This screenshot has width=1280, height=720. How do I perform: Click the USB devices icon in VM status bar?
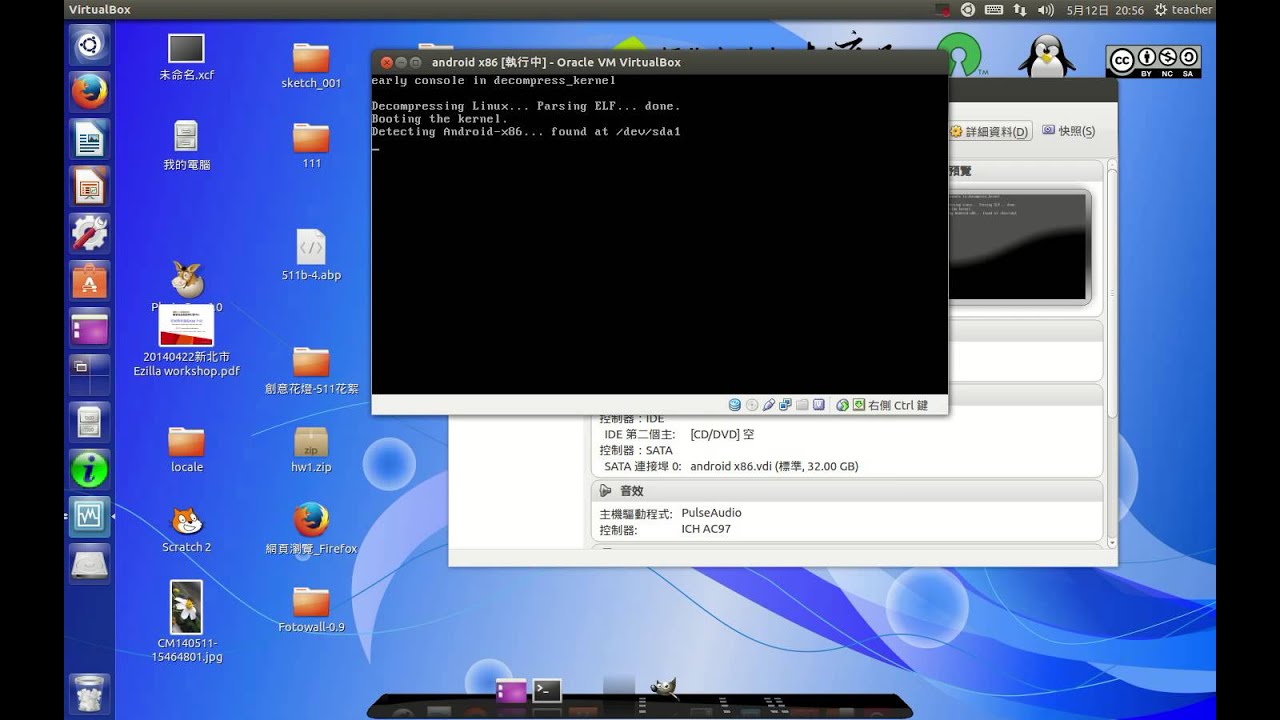coord(769,405)
